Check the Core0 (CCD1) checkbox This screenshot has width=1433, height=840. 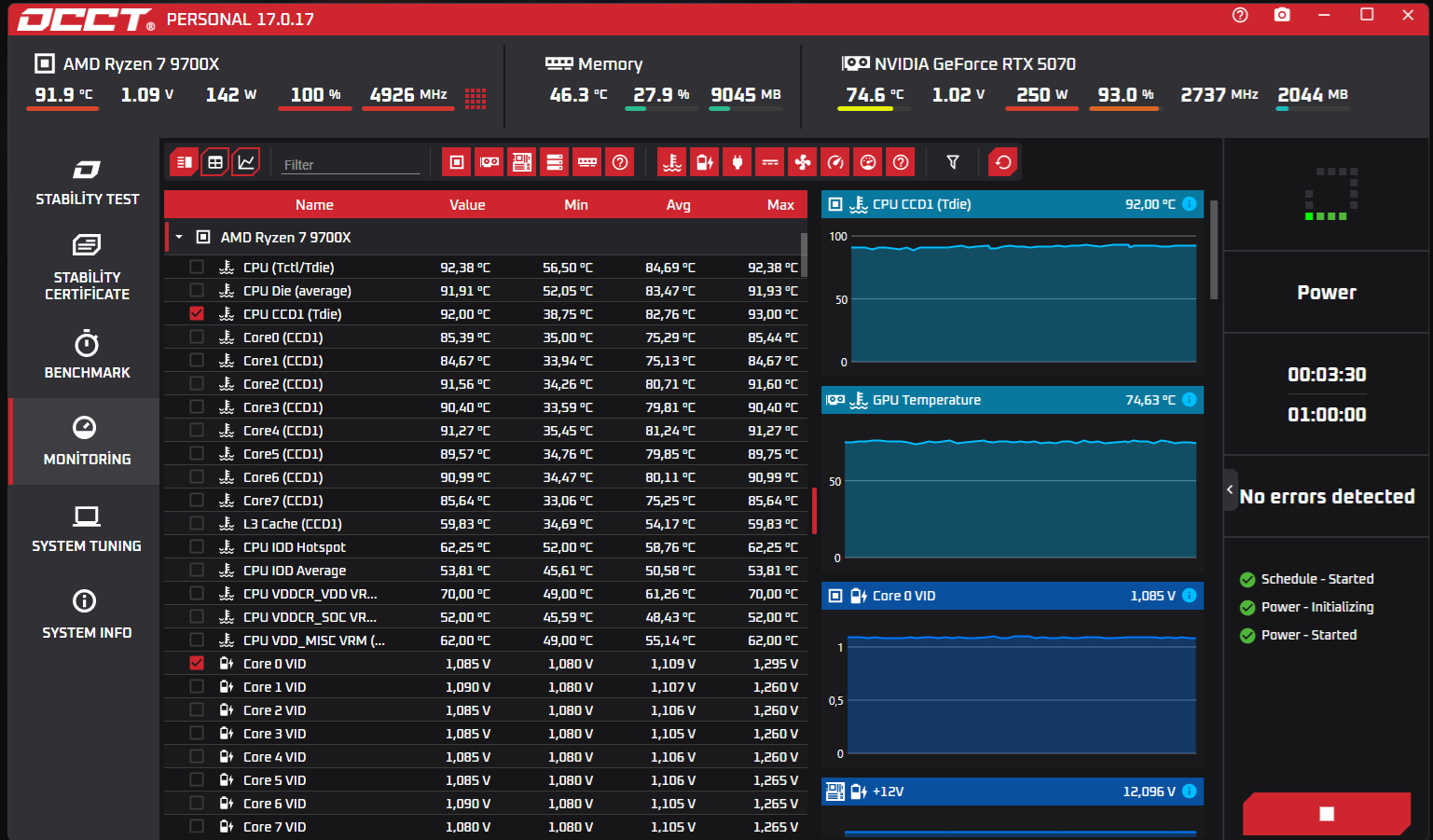coord(197,337)
